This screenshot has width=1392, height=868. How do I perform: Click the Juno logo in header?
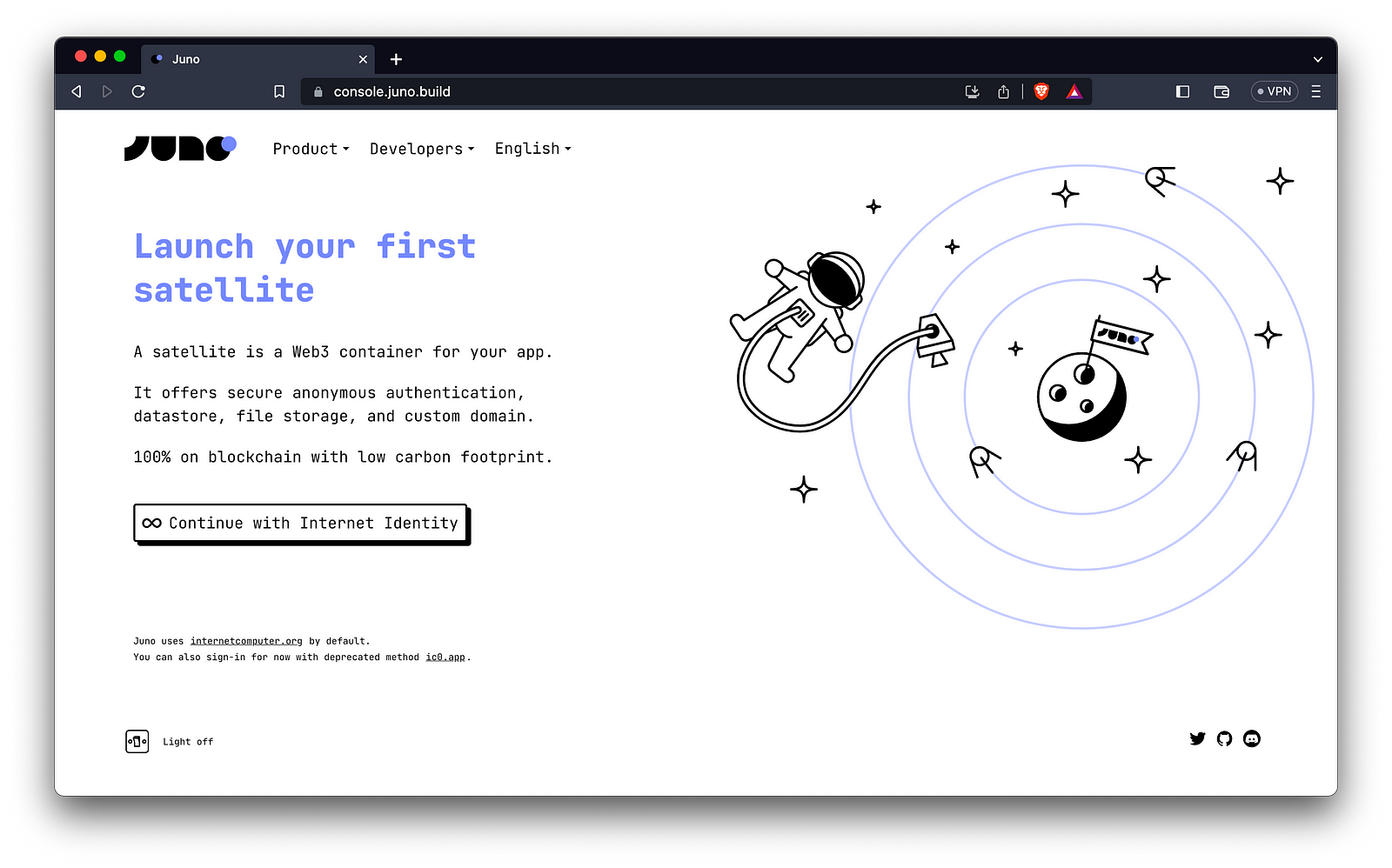pos(180,148)
